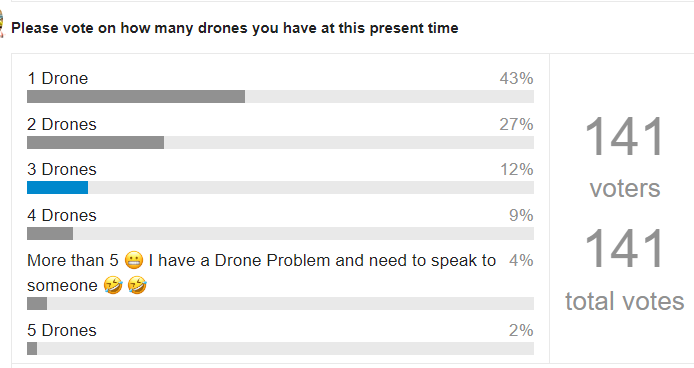Click the first rolling-laughing emoji after 'someone'
This screenshot has height=368, width=694.
pyautogui.click(x=113, y=286)
